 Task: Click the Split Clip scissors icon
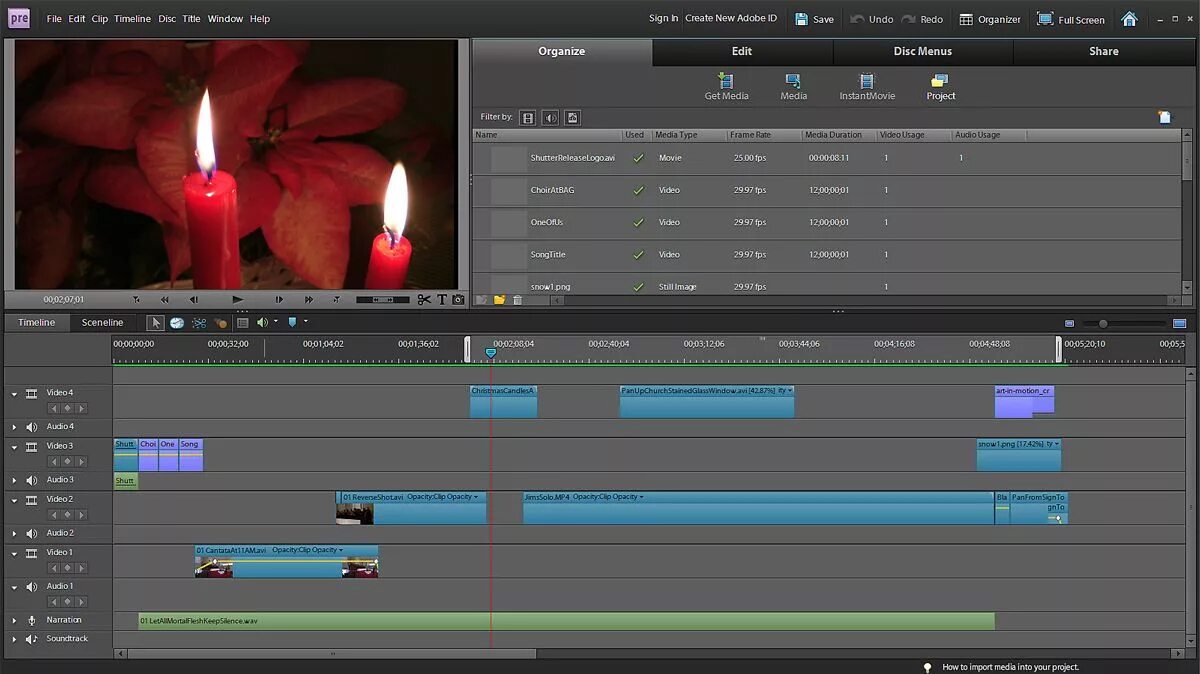(x=424, y=299)
